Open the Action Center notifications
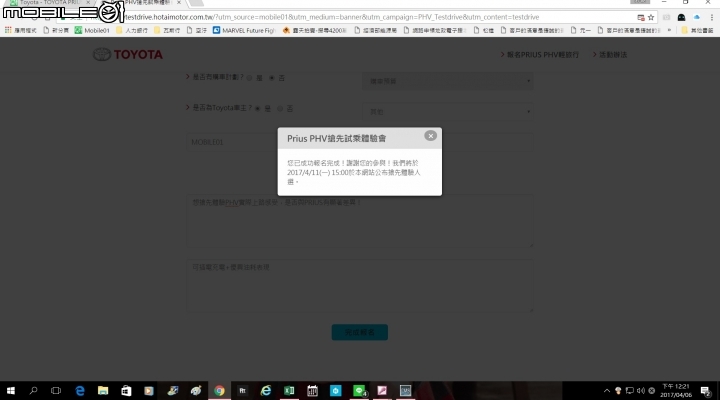This screenshot has height=400, width=720. tap(706, 391)
